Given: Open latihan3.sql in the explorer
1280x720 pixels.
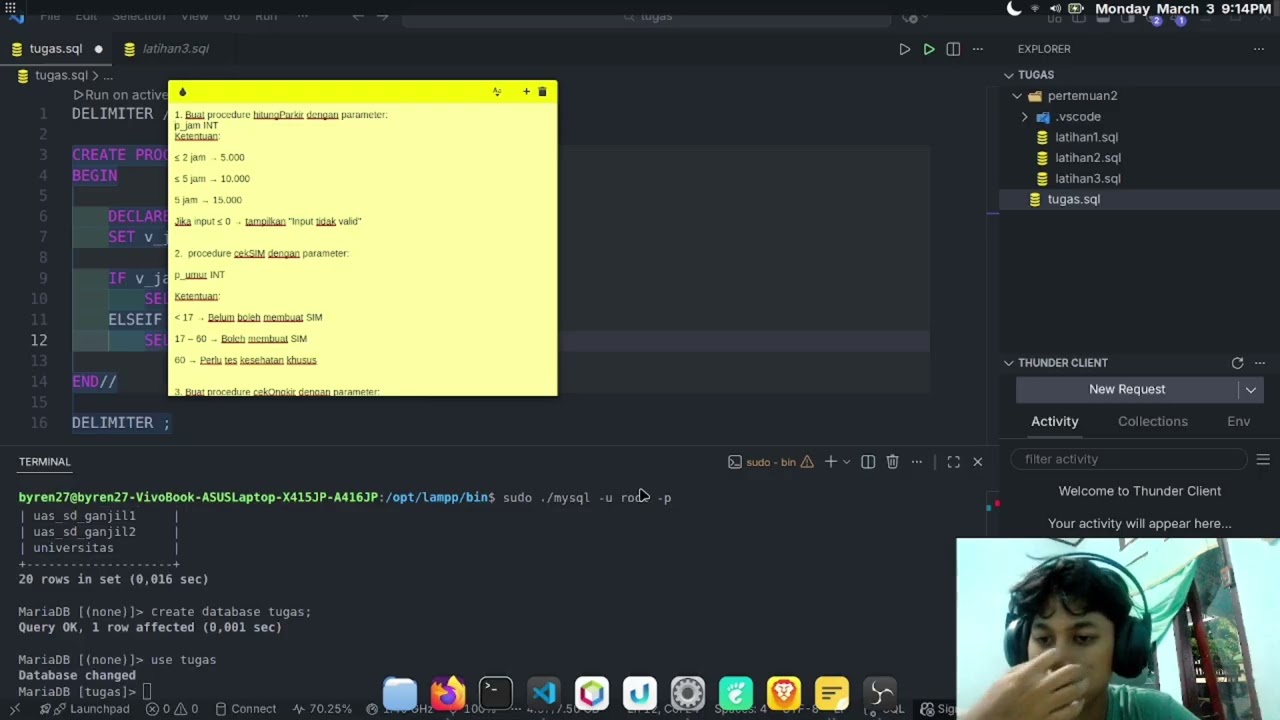Looking at the screenshot, I should tap(1088, 179).
